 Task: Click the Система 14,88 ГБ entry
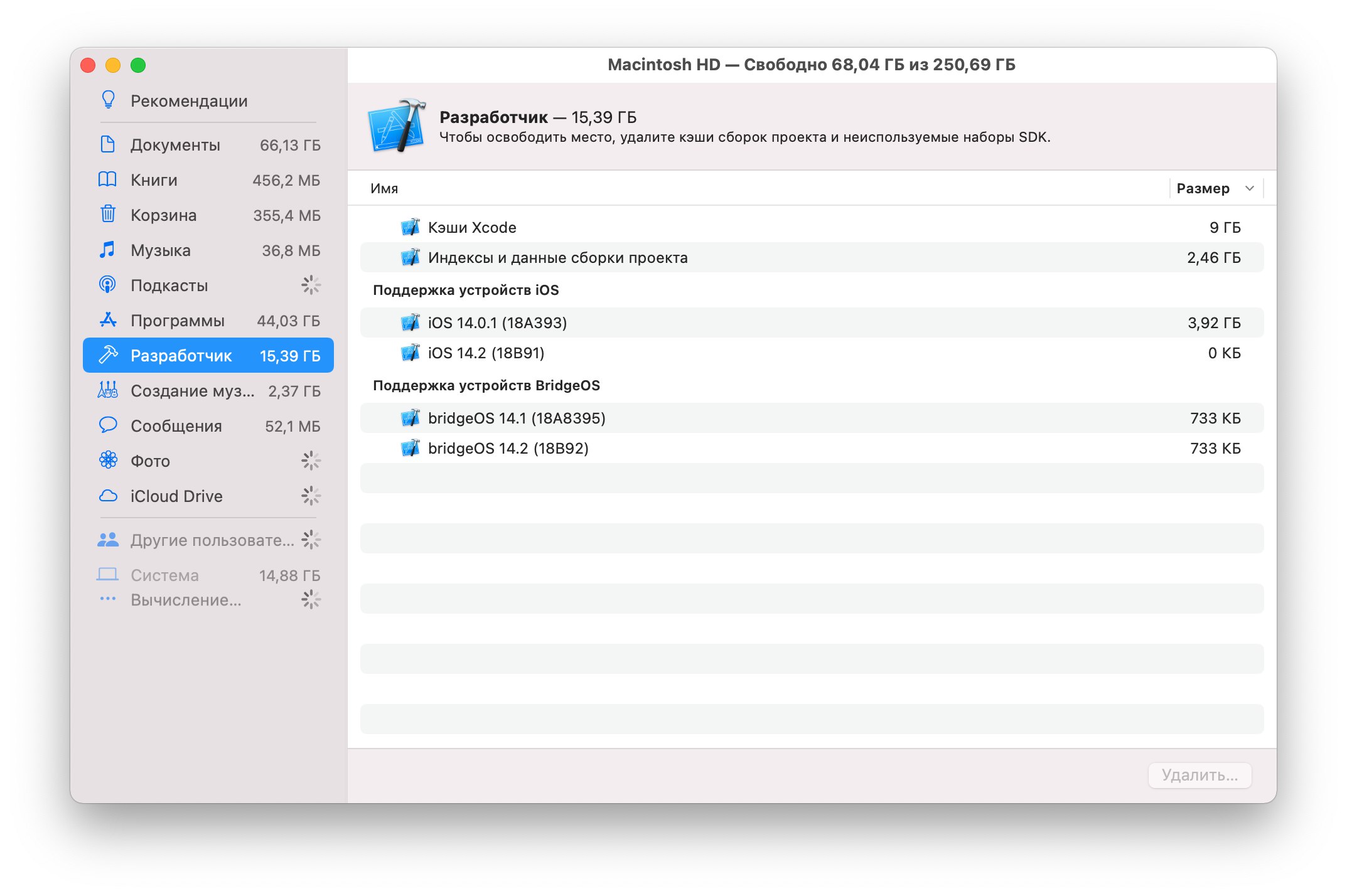(x=208, y=575)
